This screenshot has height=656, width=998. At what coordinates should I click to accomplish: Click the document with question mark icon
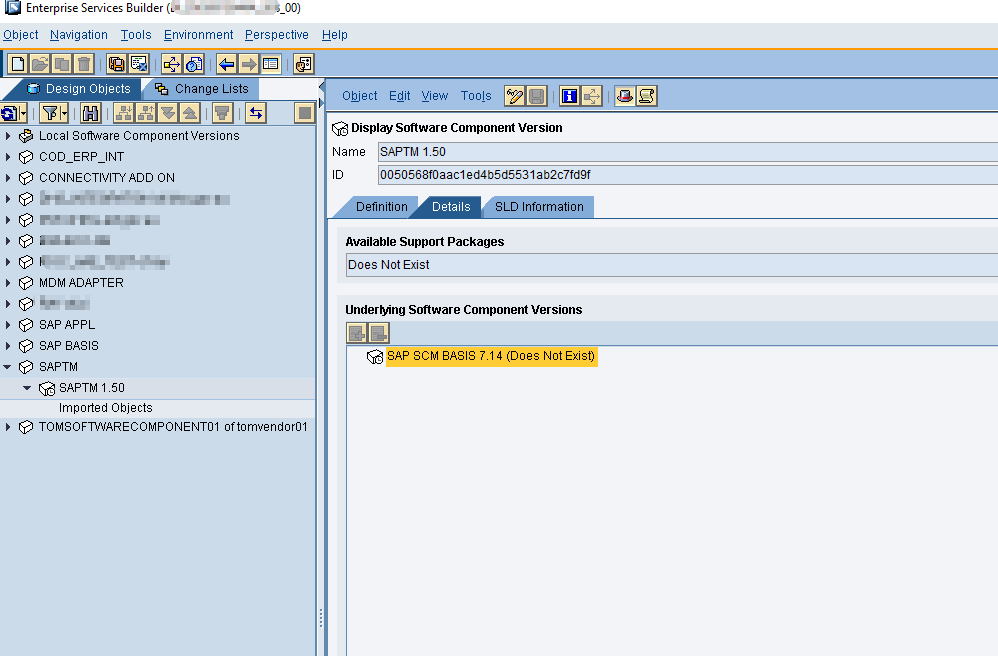click(x=193, y=64)
